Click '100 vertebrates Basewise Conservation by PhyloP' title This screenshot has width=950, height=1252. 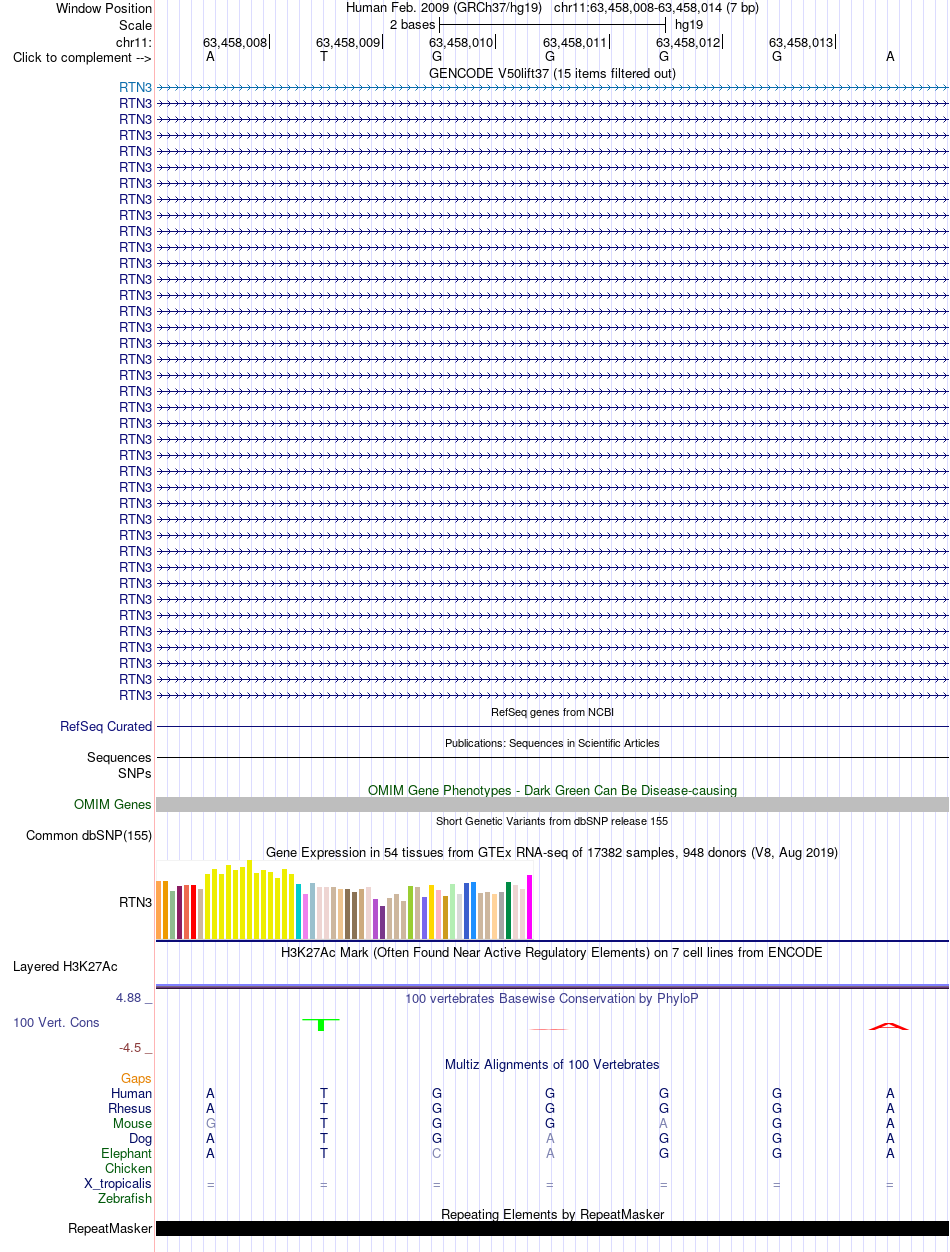click(x=552, y=998)
